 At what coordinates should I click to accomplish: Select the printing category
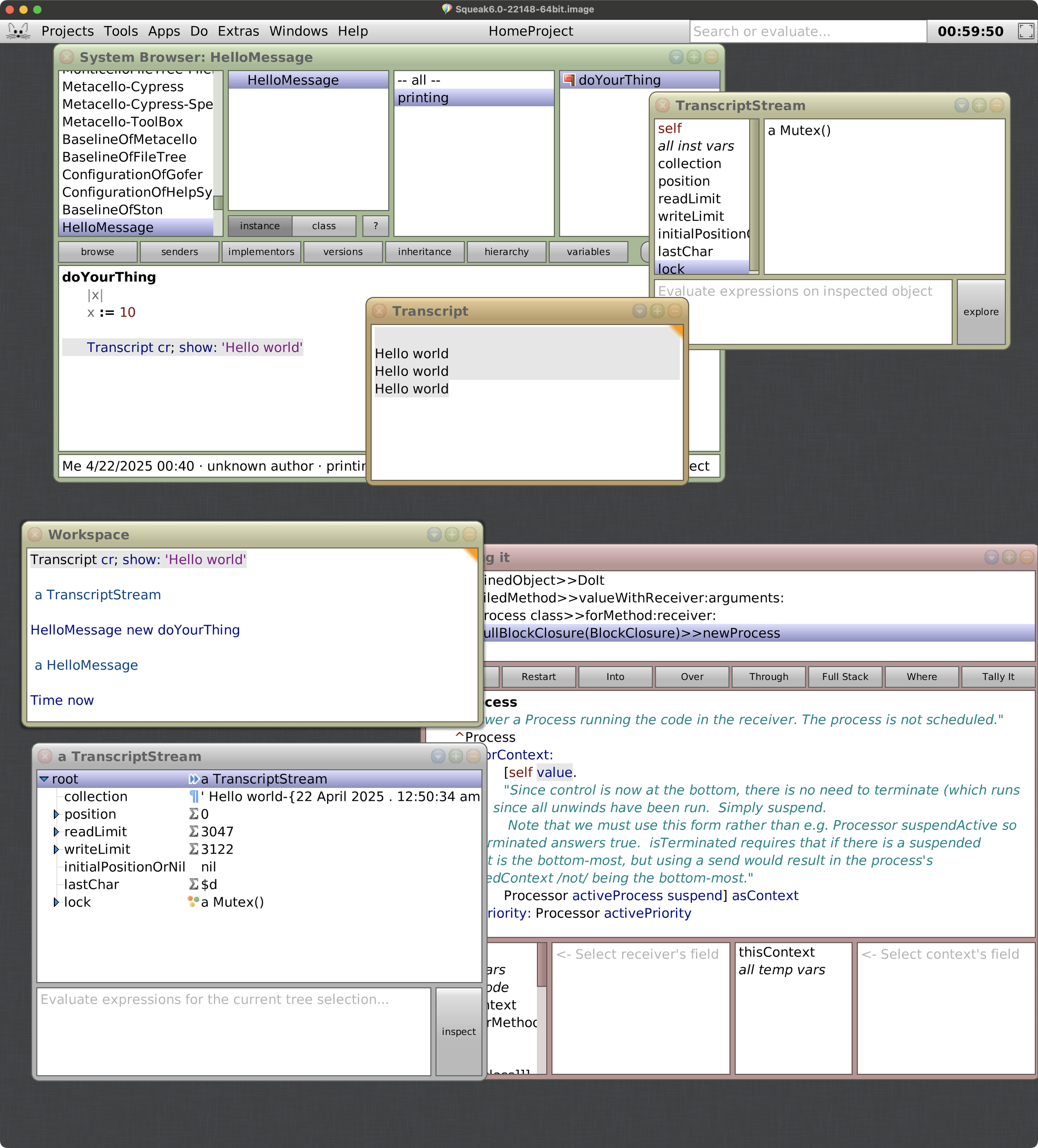(474, 97)
